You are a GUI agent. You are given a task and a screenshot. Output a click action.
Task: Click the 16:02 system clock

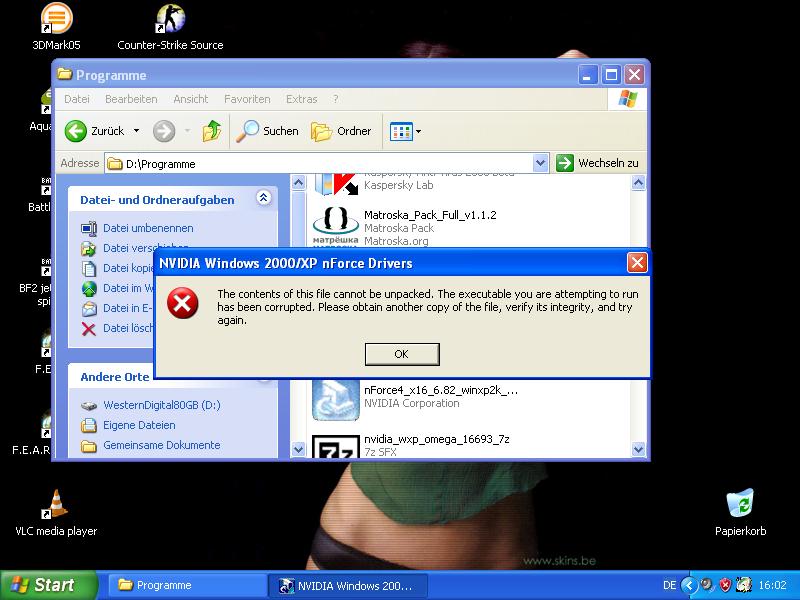point(772,585)
